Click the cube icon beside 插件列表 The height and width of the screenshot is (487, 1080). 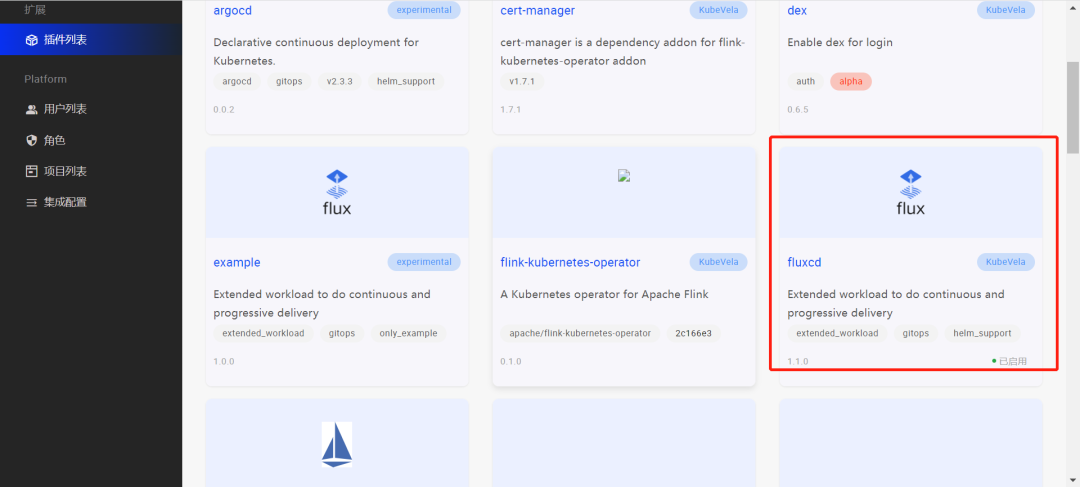(x=31, y=40)
